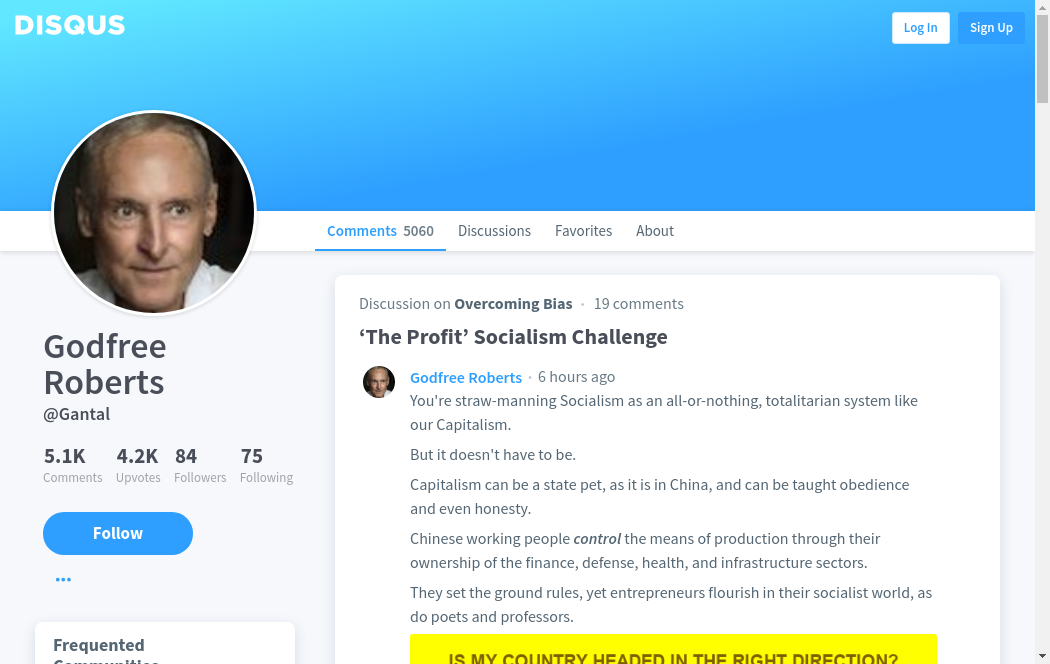This screenshot has height=664, width=1050.
Task: Open the three-dot more options menu
Action: 63,580
